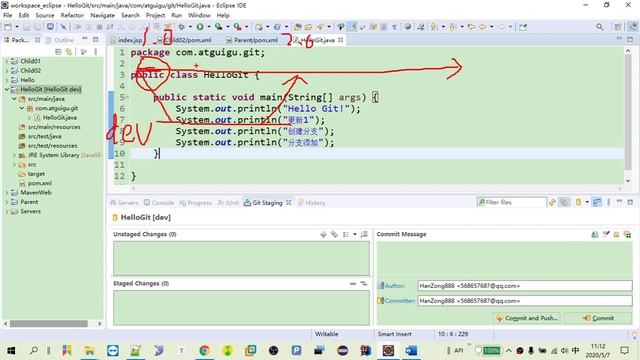Click the Commit button
640x360 pixels.
tap(598, 318)
